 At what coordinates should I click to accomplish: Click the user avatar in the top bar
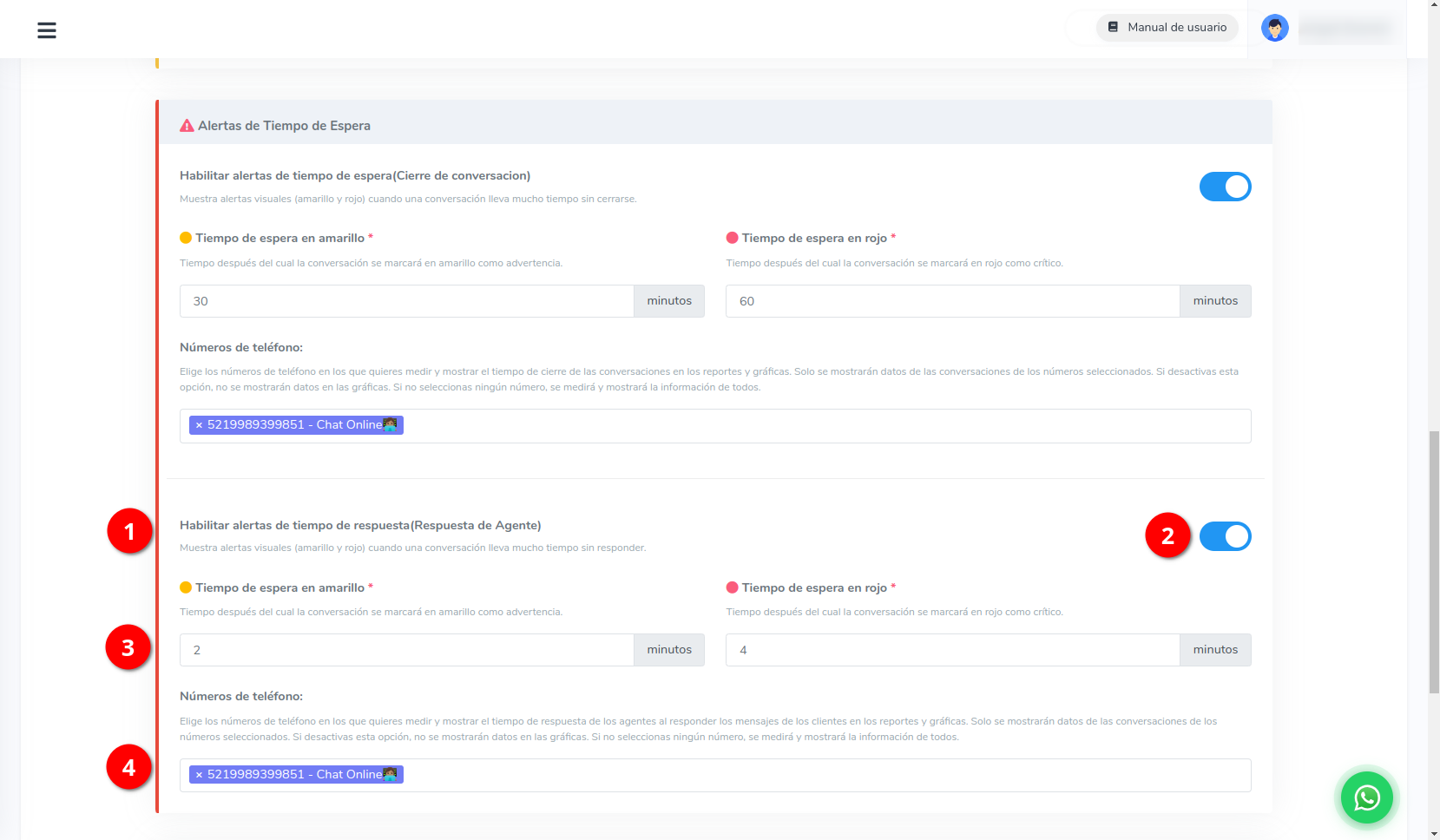click(x=1274, y=27)
